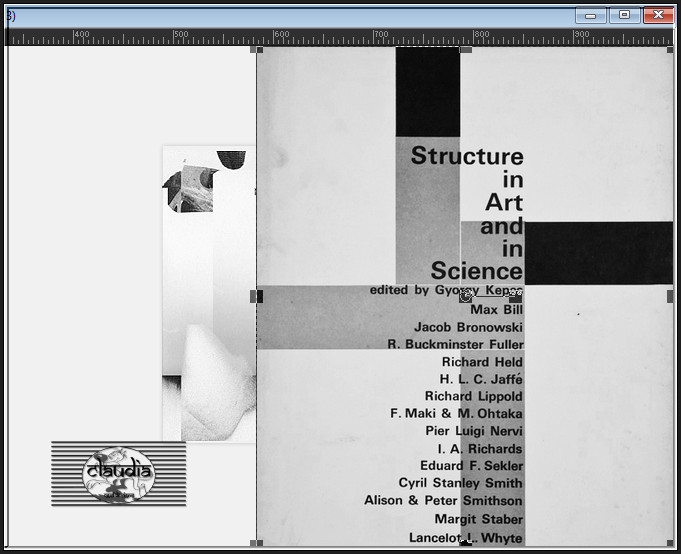Close the image window

click(x=658, y=15)
